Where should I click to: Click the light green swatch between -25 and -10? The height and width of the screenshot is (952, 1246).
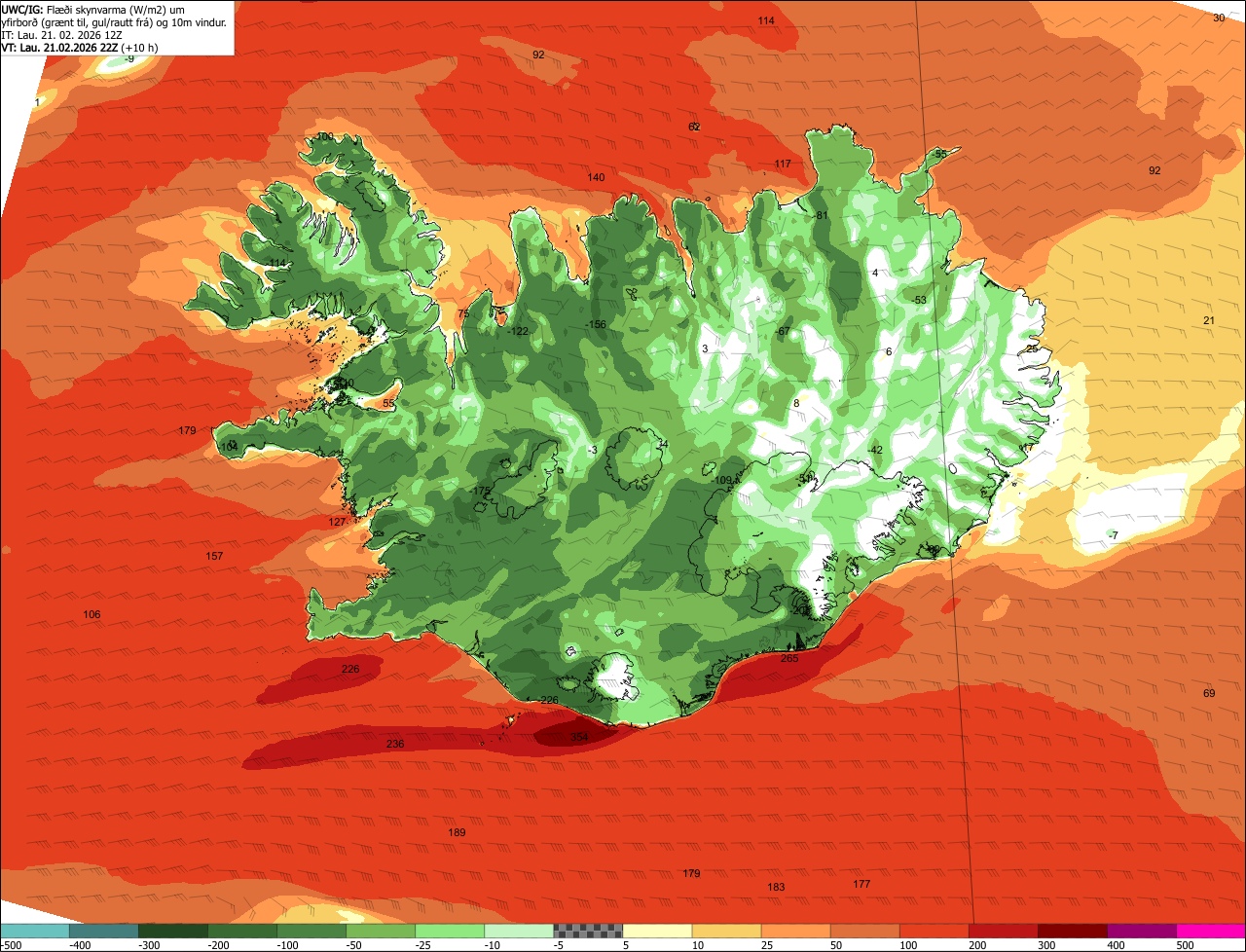tap(449, 931)
